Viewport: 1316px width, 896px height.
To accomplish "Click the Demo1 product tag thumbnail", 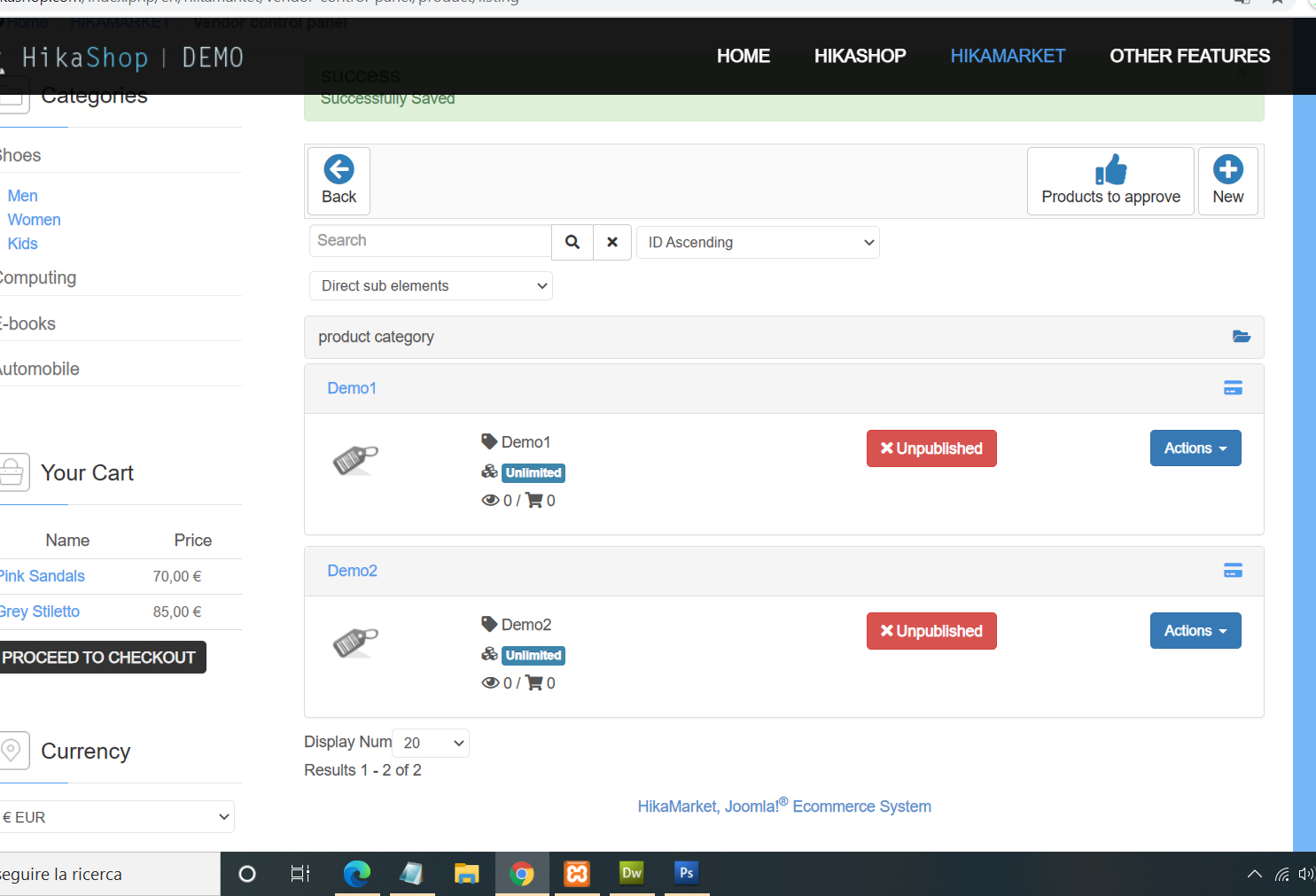I will (x=355, y=460).
